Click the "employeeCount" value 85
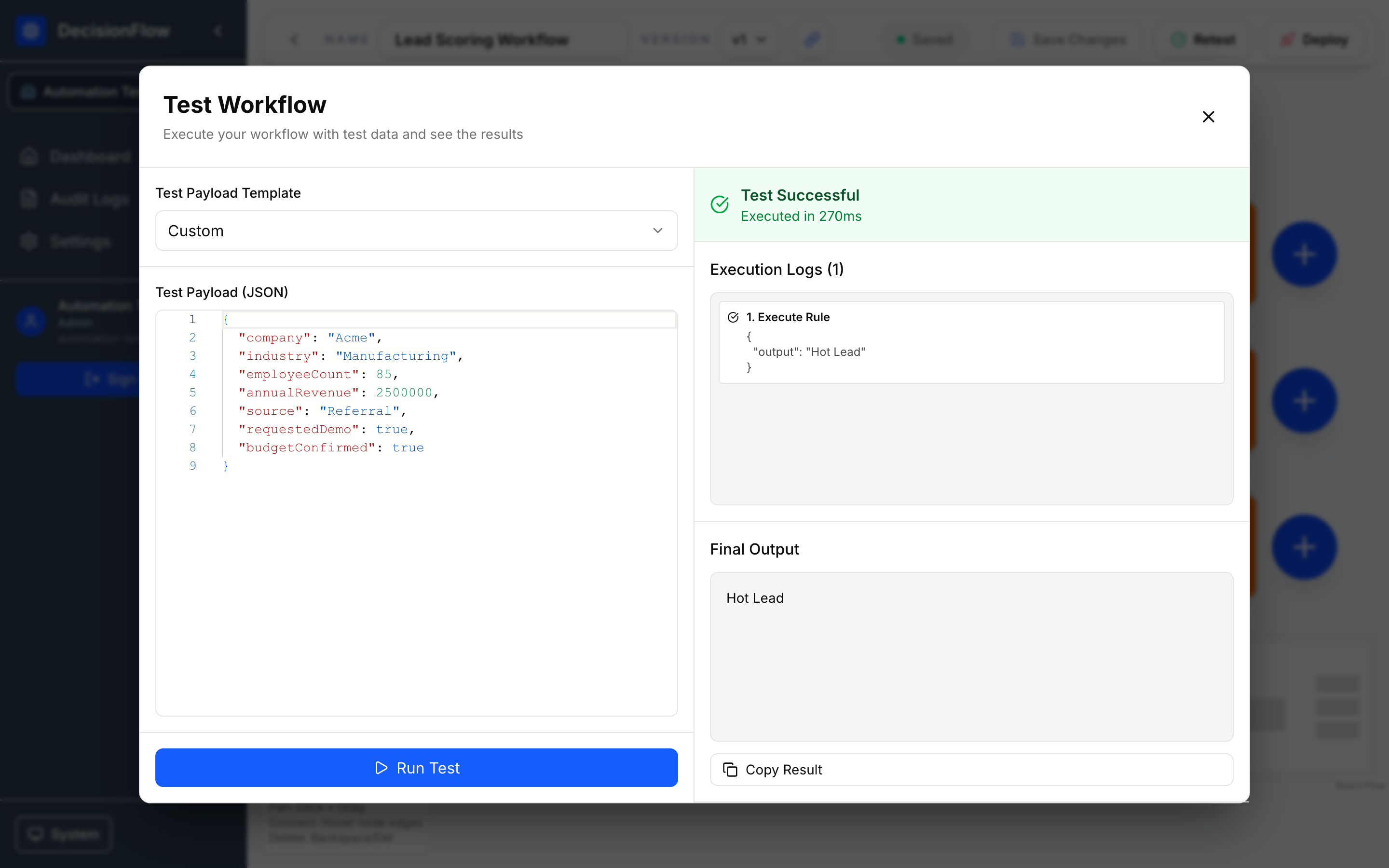 click(x=383, y=374)
